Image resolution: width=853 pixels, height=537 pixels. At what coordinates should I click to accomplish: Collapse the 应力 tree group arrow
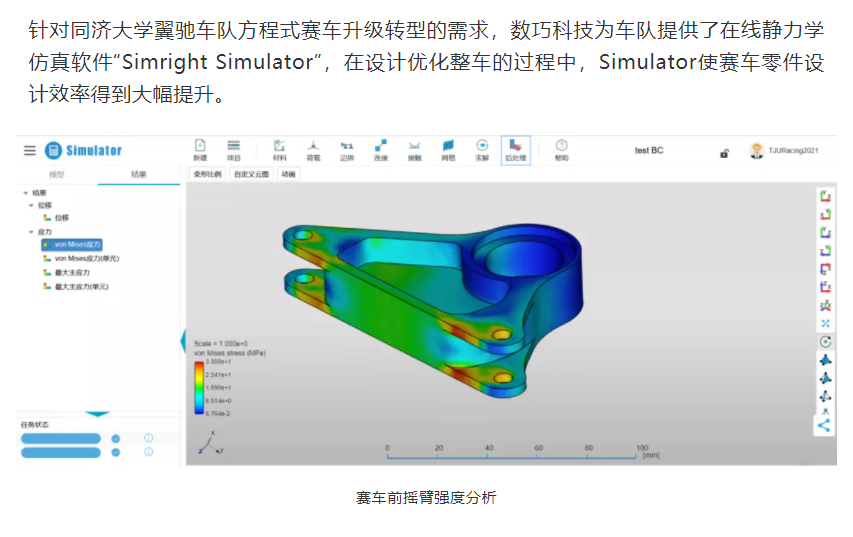[31, 232]
